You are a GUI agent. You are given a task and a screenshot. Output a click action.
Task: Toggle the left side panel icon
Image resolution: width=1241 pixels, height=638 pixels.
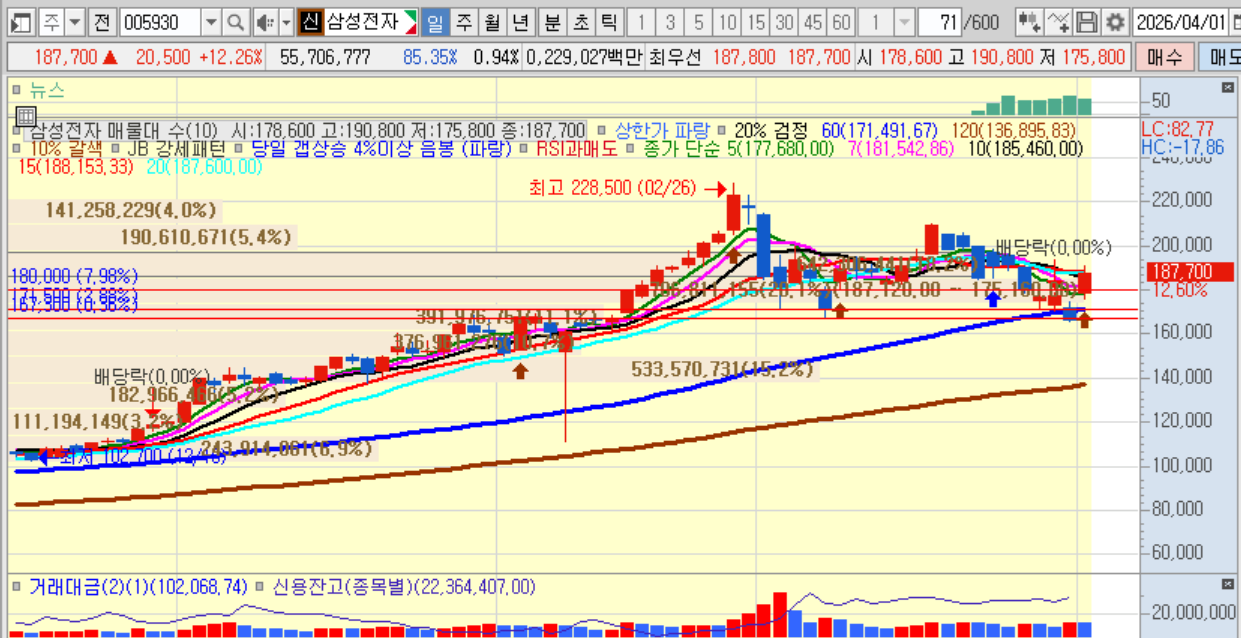click(22, 22)
